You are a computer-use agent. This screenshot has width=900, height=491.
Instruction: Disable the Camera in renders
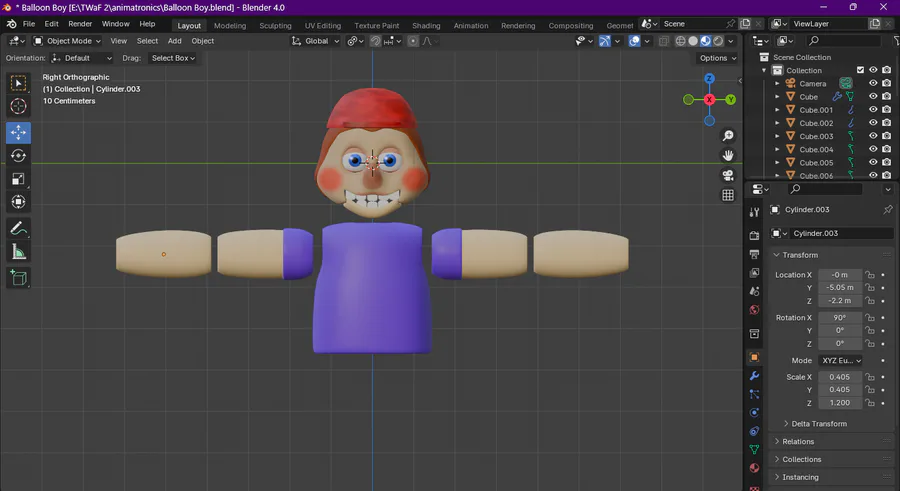(x=886, y=84)
